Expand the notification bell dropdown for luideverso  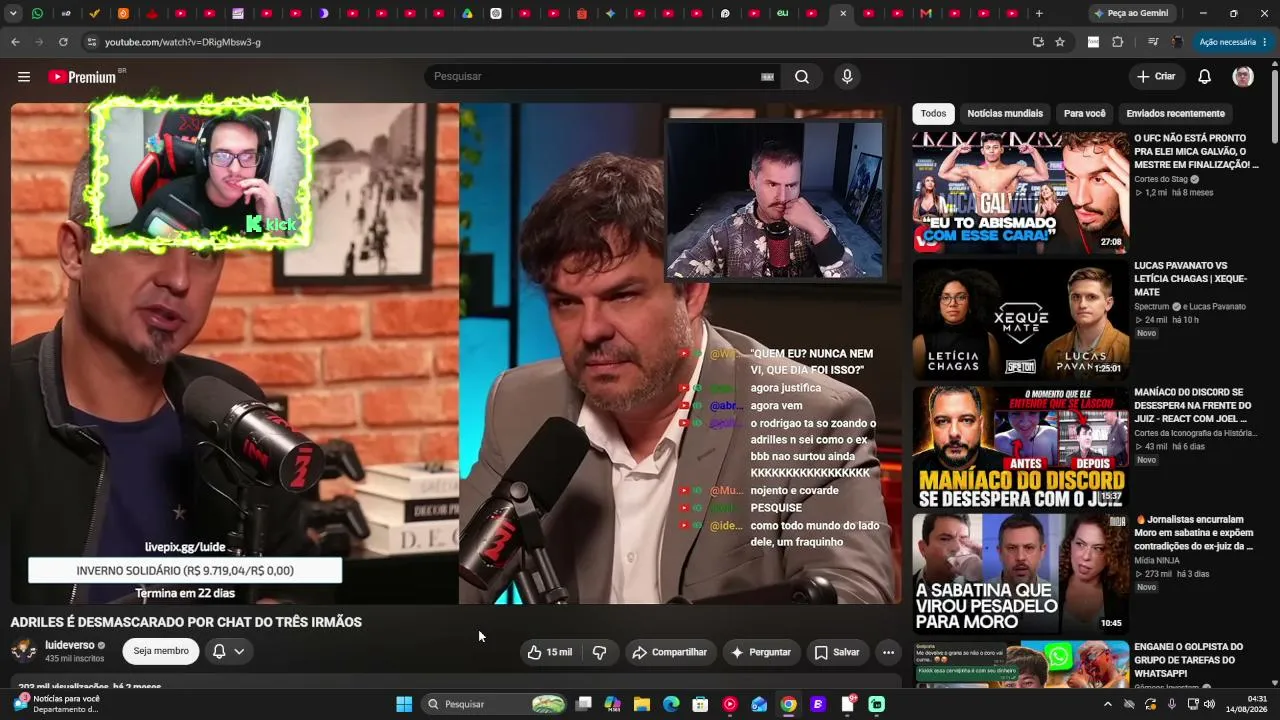[228, 651]
